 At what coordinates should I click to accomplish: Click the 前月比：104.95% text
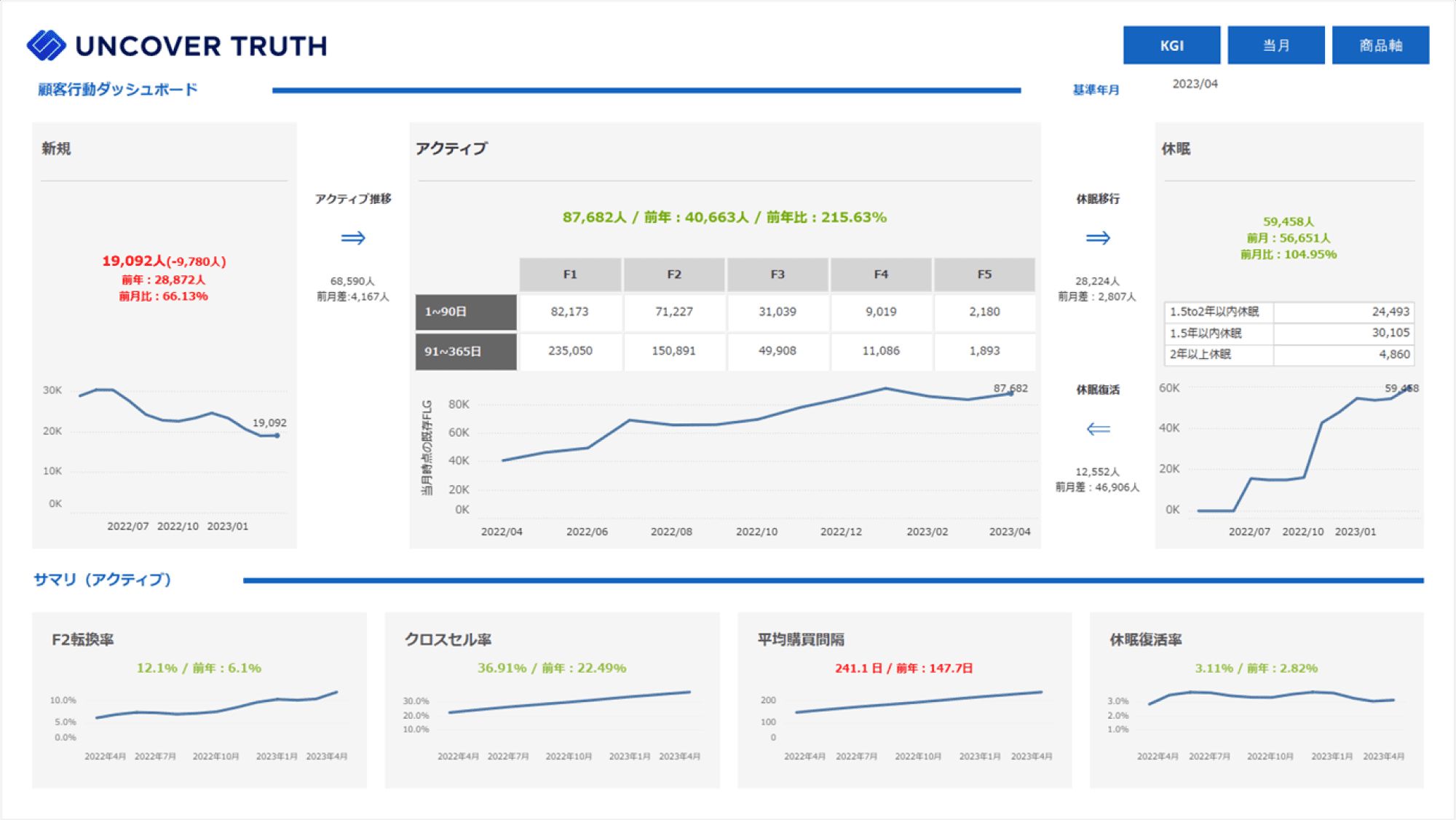point(1289,254)
